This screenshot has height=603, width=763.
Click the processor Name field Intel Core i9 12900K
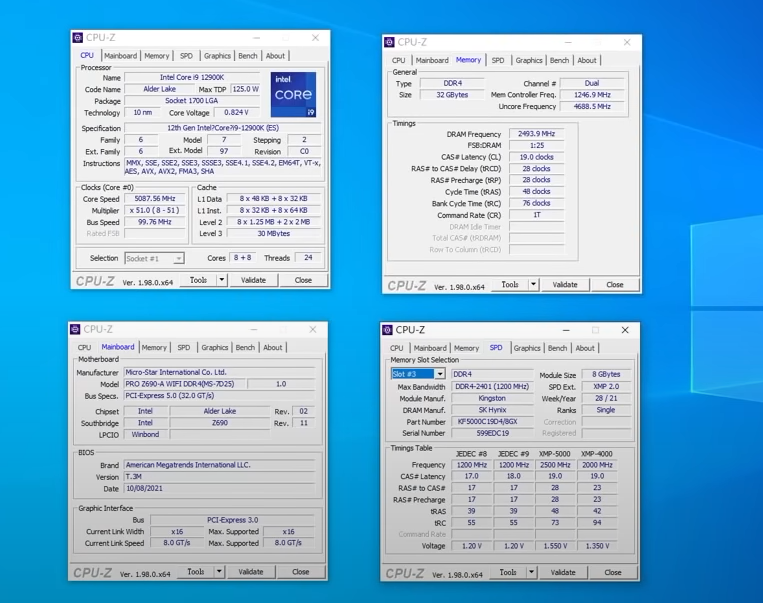pyautogui.click(x=192, y=77)
